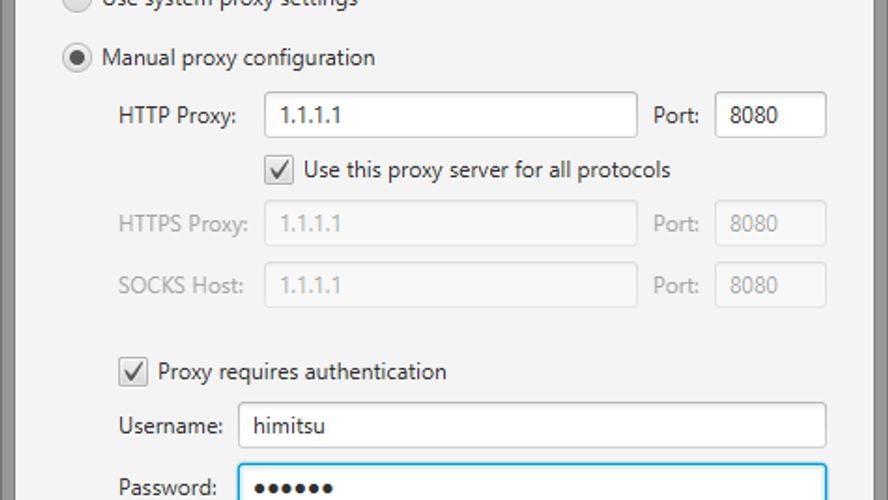The height and width of the screenshot is (500, 888).
Task: Toggle Use this proxy server for all protocols
Action: [279, 170]
